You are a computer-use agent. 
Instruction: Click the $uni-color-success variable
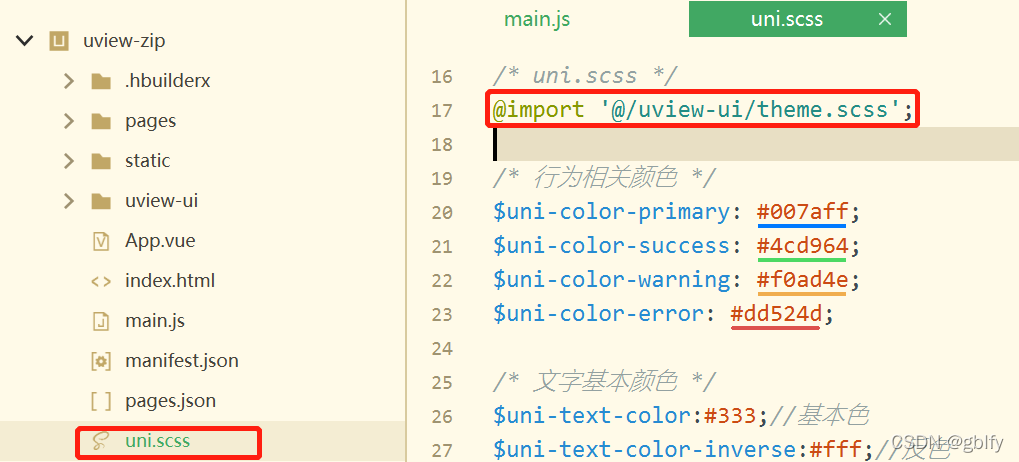click(x=612, y=246)
